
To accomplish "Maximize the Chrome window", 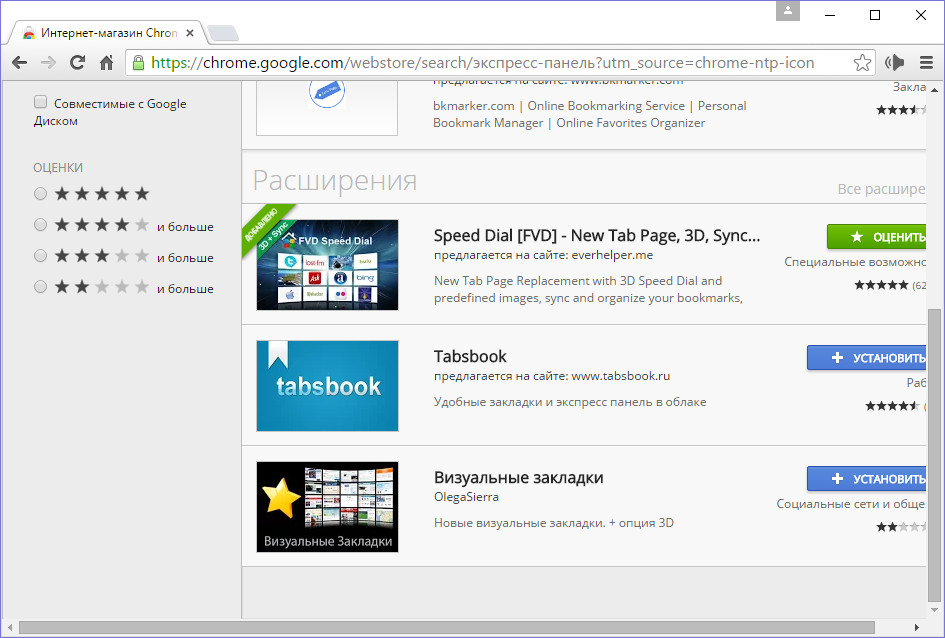I will [875, 15].
